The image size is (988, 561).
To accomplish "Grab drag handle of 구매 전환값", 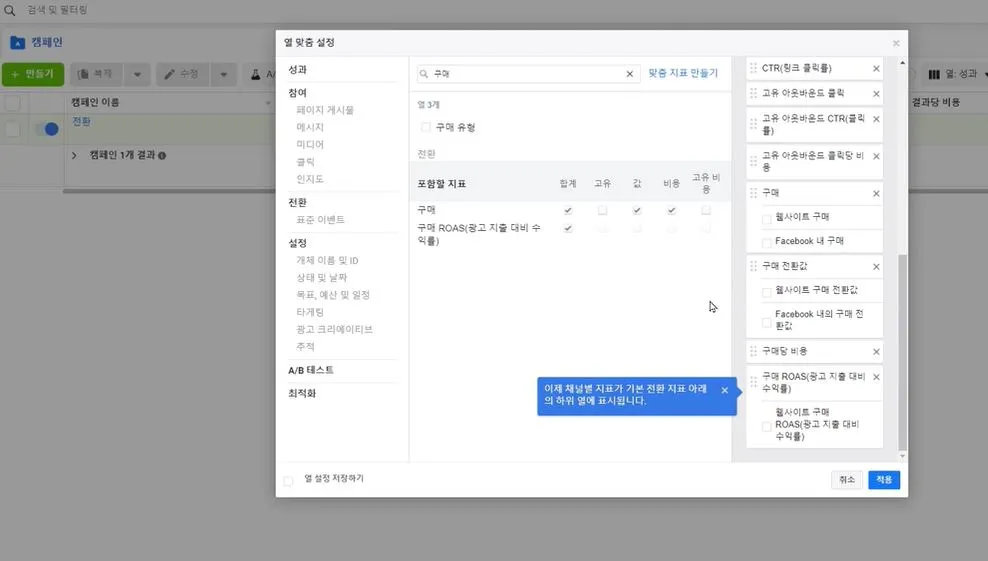I will click(x=754, y=266).
